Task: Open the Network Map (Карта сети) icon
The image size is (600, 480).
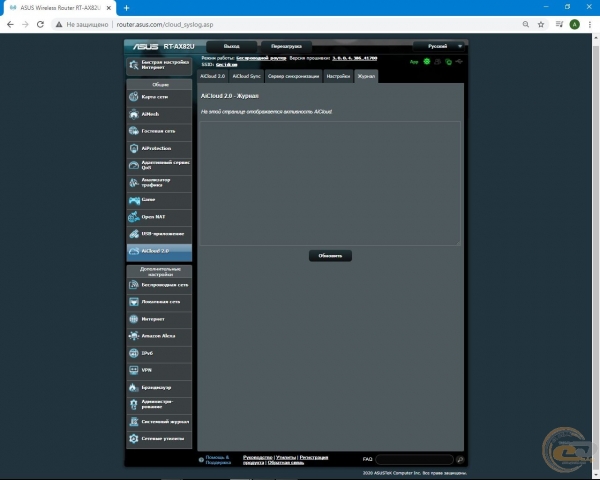Action: 134,97
